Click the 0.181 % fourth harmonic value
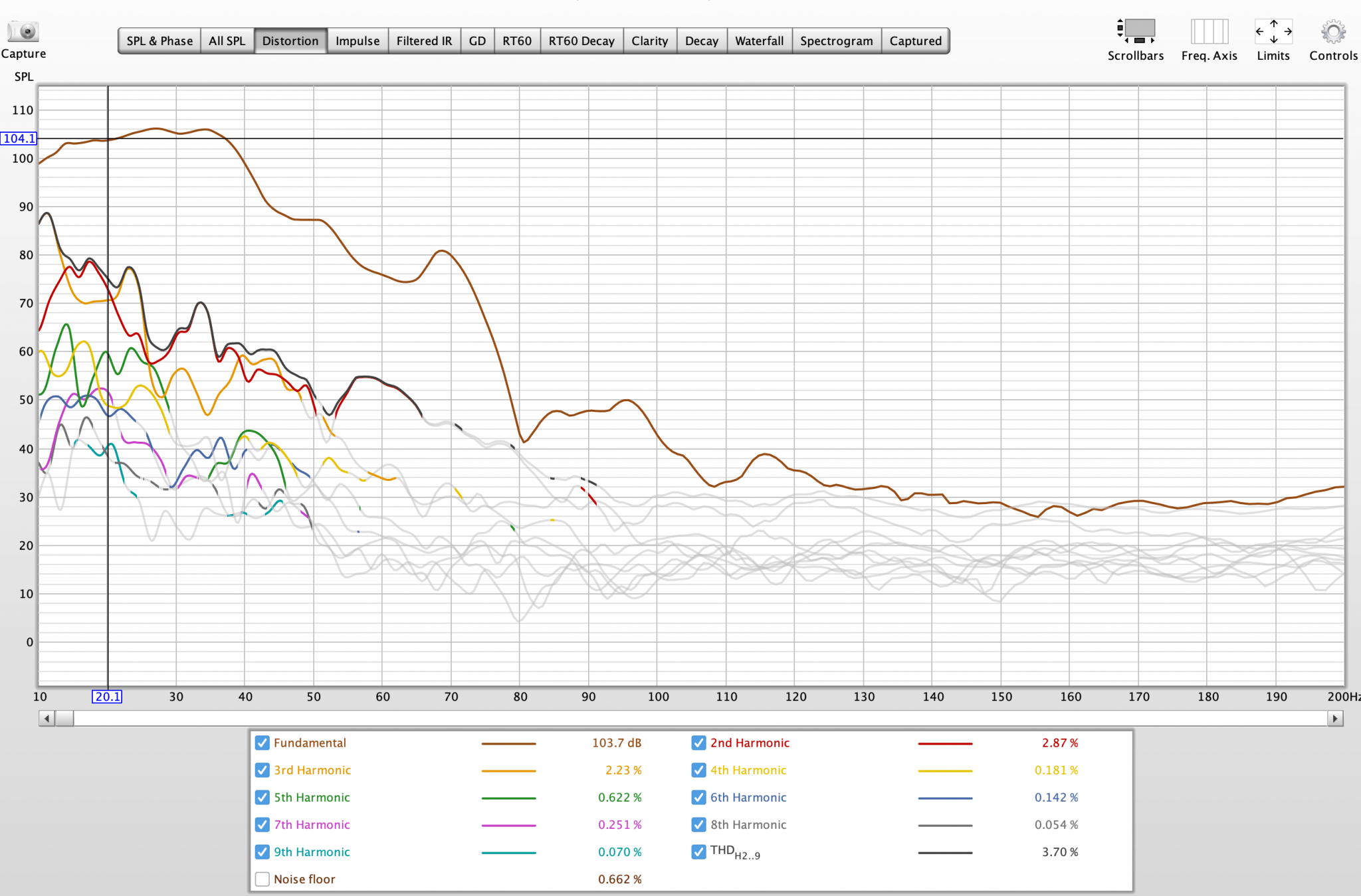1361x896 pixels. tap(1057, 770)
